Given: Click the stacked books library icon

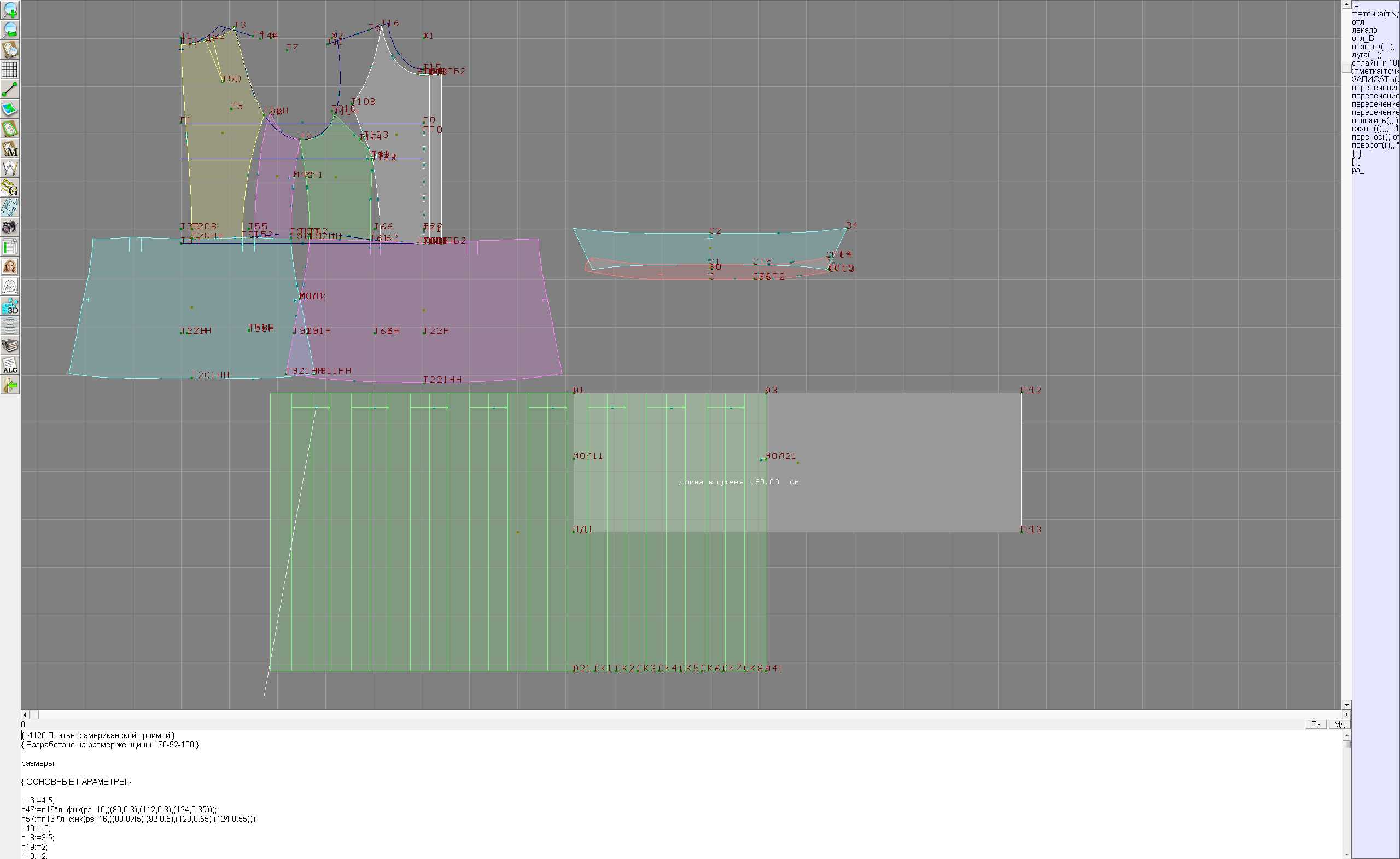Looking at the screenshot, I should click(x=10, y=345).
